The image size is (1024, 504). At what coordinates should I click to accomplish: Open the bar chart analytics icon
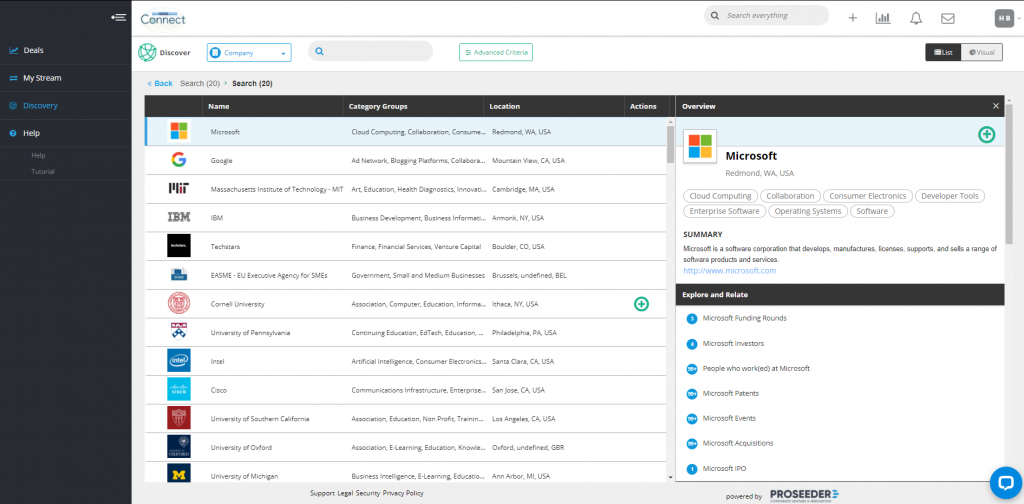(882, 17)
